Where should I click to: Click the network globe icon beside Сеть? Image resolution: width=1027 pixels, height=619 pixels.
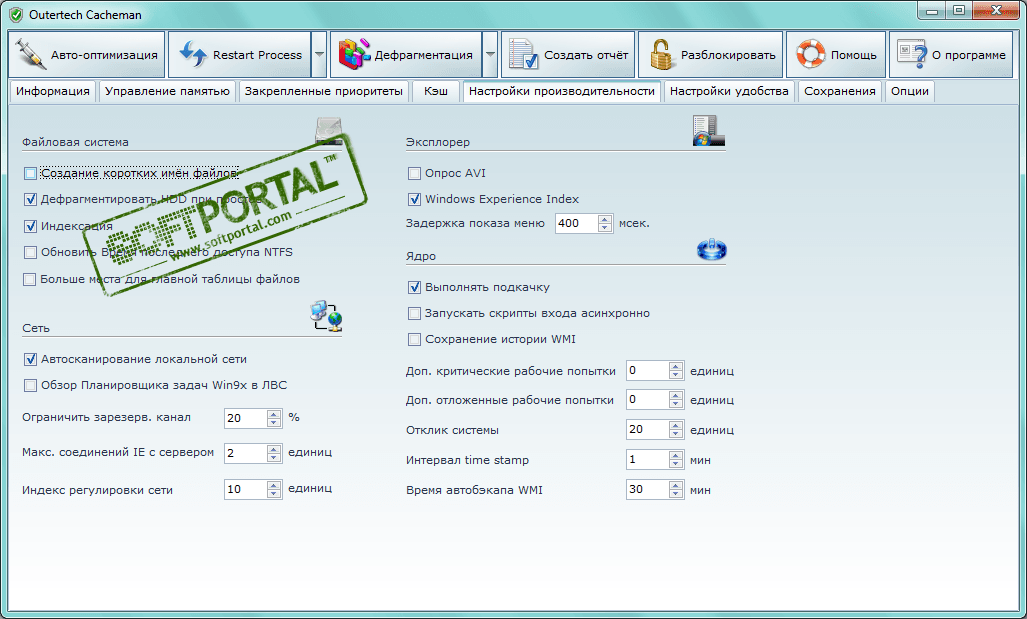tap(326, 316)
